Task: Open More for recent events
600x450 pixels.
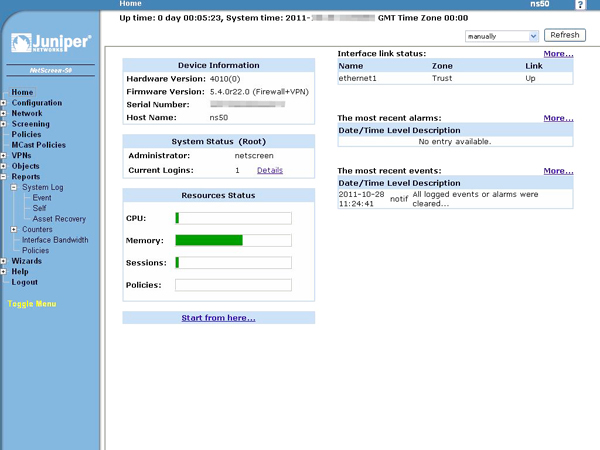Action: click(558, 171)
